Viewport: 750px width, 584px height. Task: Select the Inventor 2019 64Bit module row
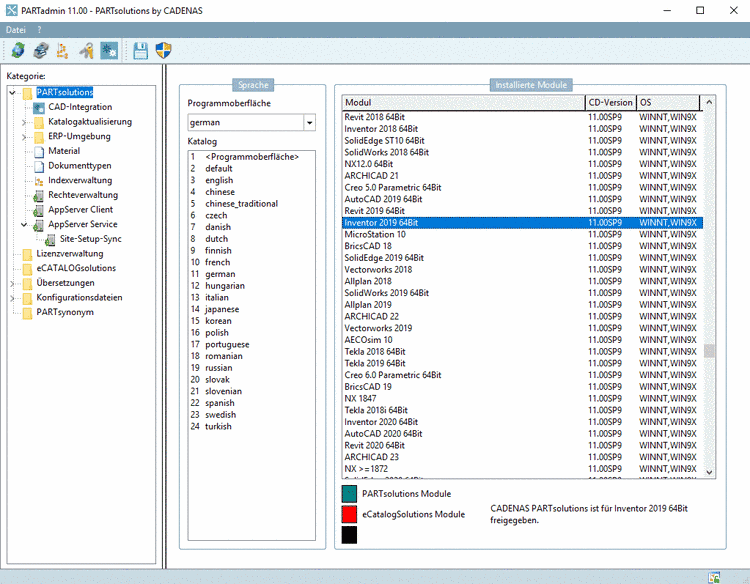click(x=522, y=223)
